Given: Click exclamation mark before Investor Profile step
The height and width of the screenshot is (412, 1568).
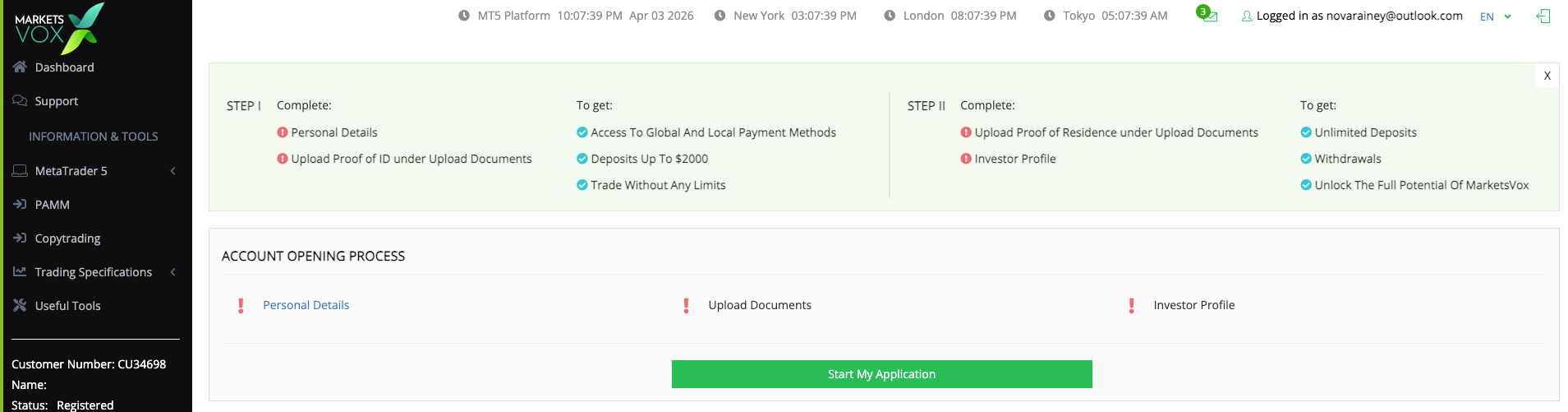Looking at the screenshot, I should click(1132, 306).
